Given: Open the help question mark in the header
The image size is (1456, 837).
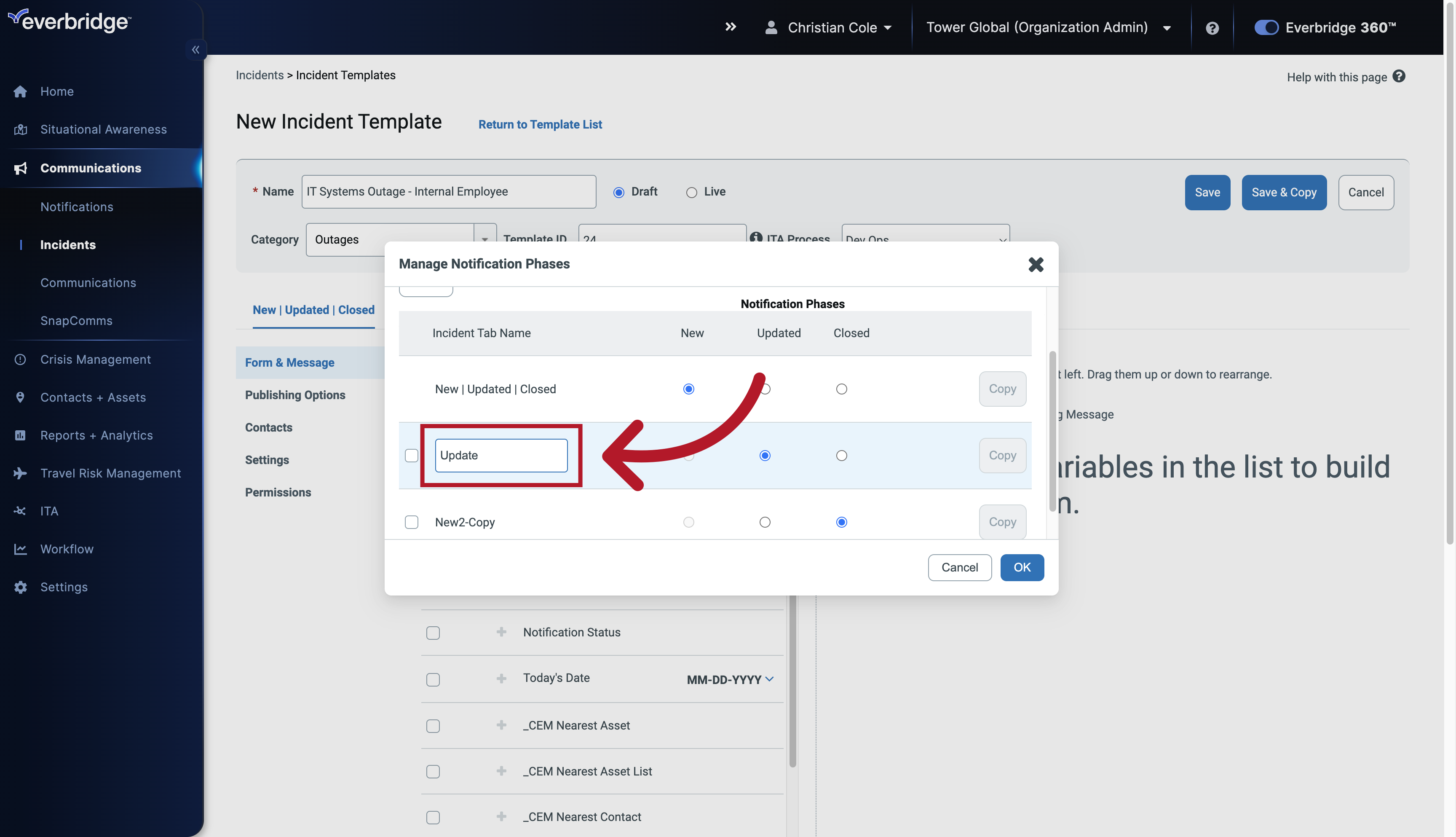Looking at the screenshot, I should click(x=1212, y=27).
